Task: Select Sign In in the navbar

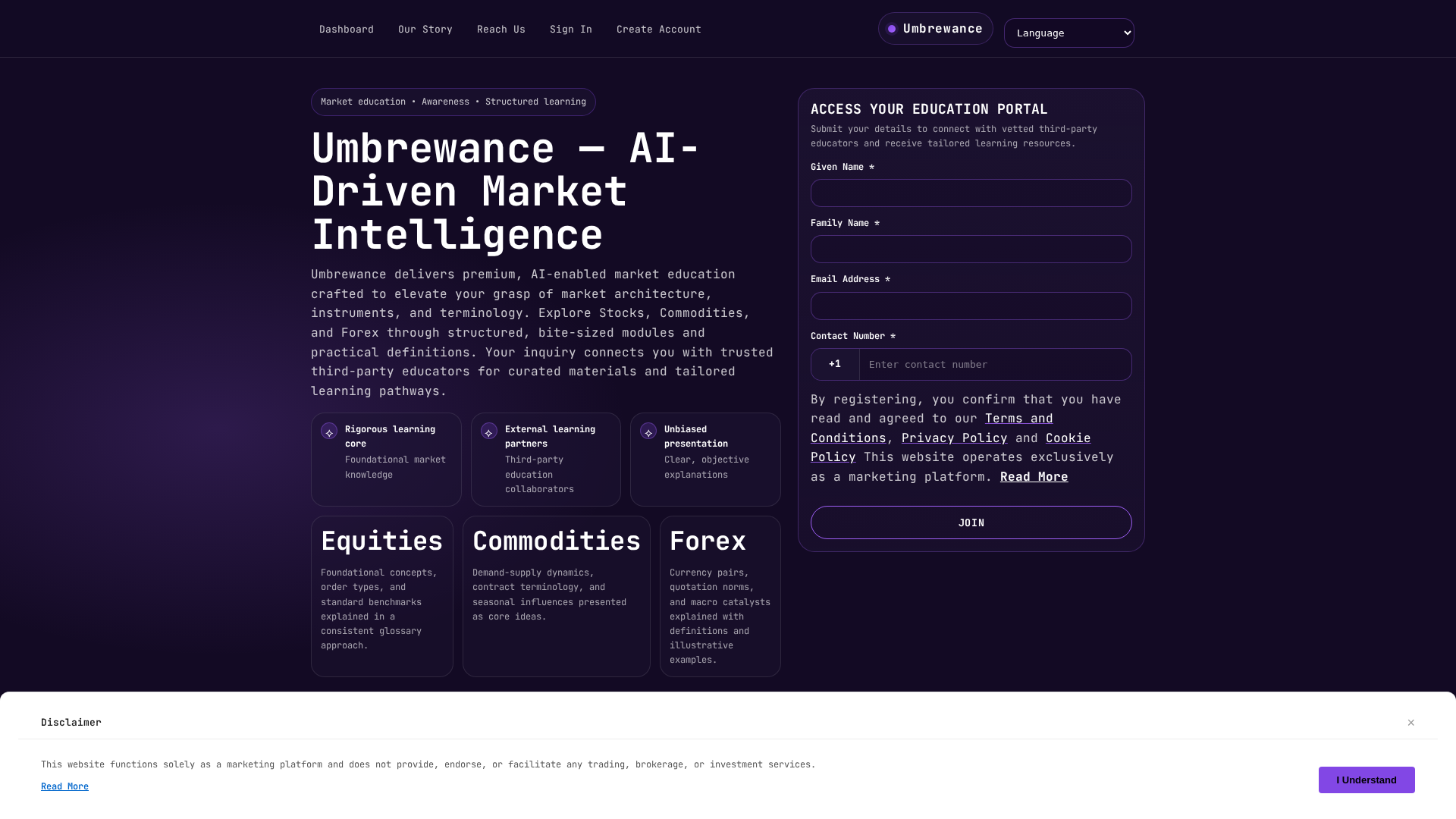Action: [570, 30]
